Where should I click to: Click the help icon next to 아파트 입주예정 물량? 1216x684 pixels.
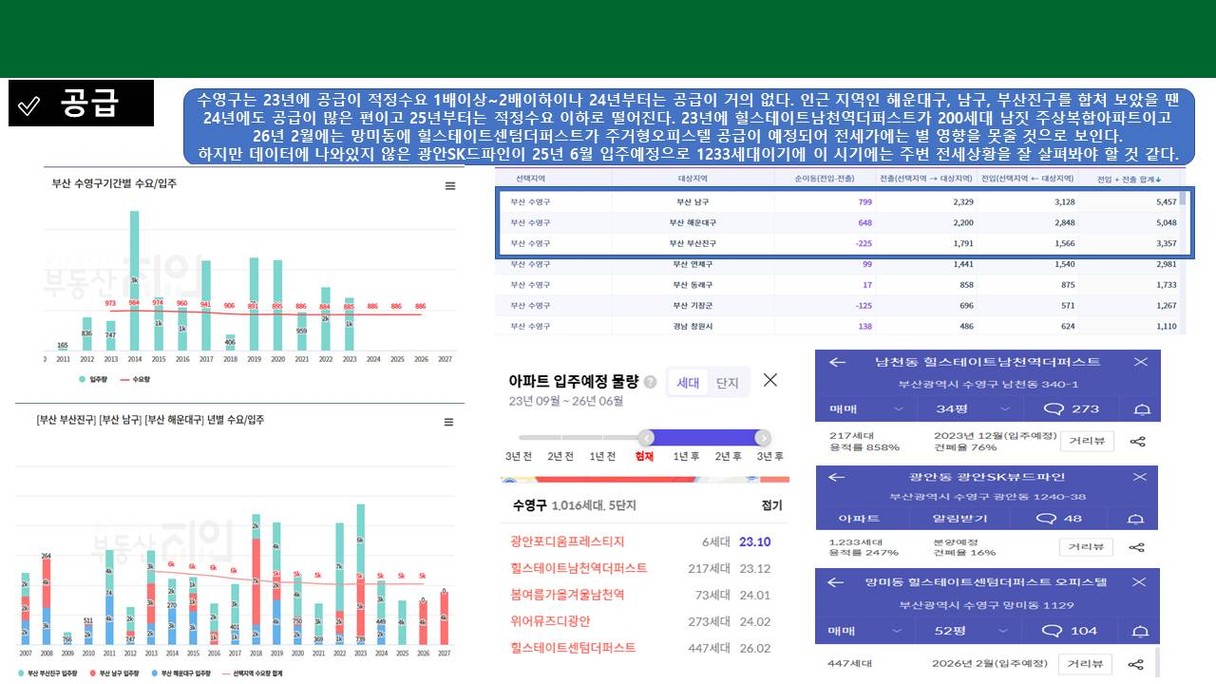click(650, 382)
